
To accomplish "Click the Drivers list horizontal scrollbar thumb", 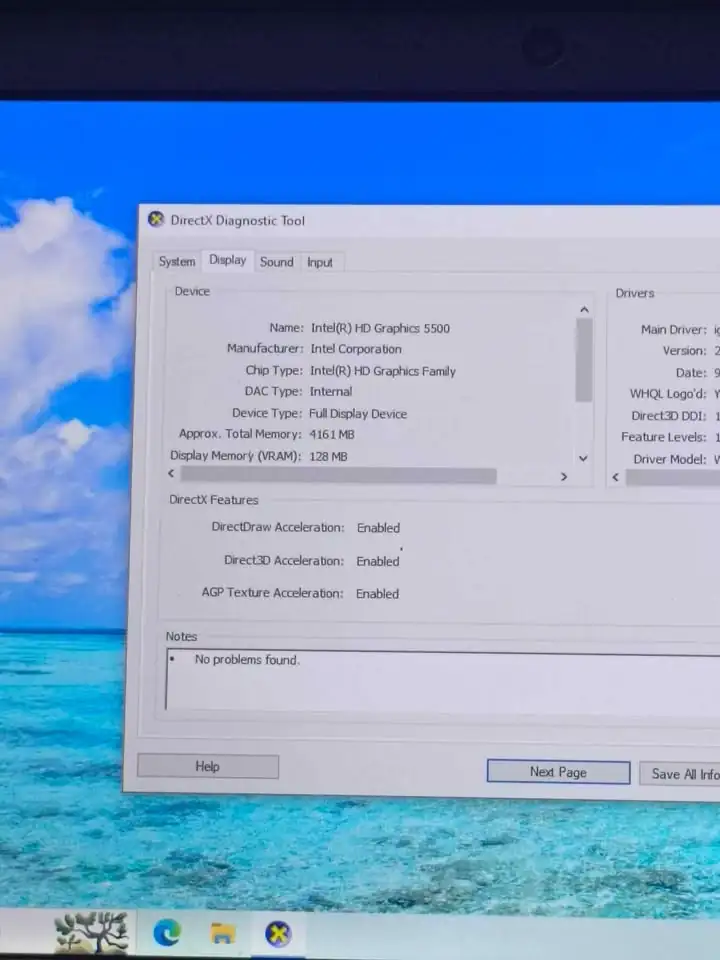I will tap(673, 478).
